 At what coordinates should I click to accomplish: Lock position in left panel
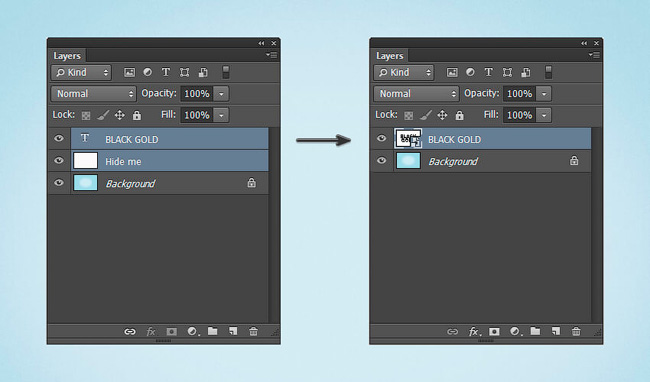(x=120, y=115)
